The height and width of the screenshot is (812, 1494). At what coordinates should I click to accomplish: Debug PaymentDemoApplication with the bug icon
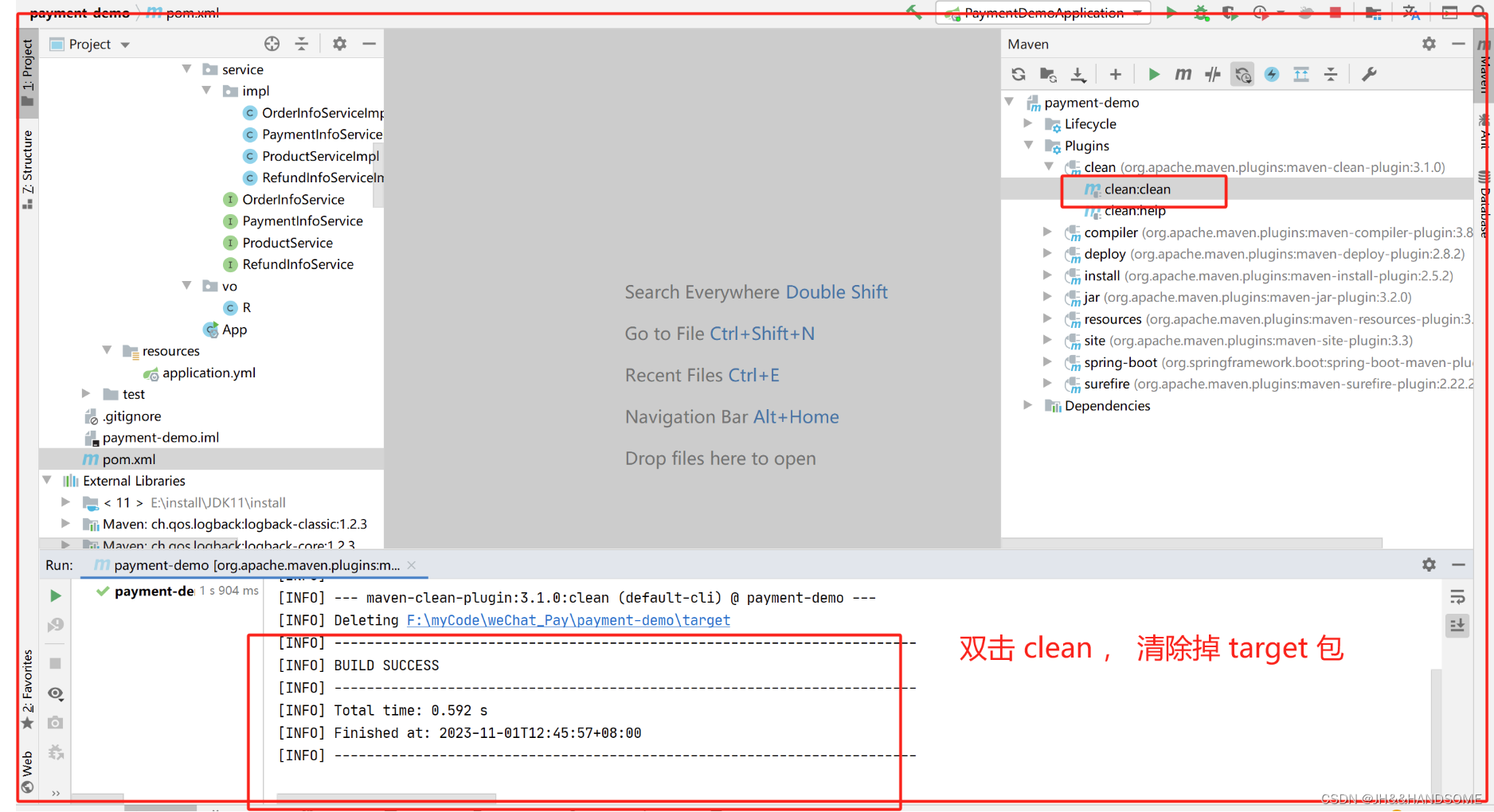click(x=1201, y=12)
